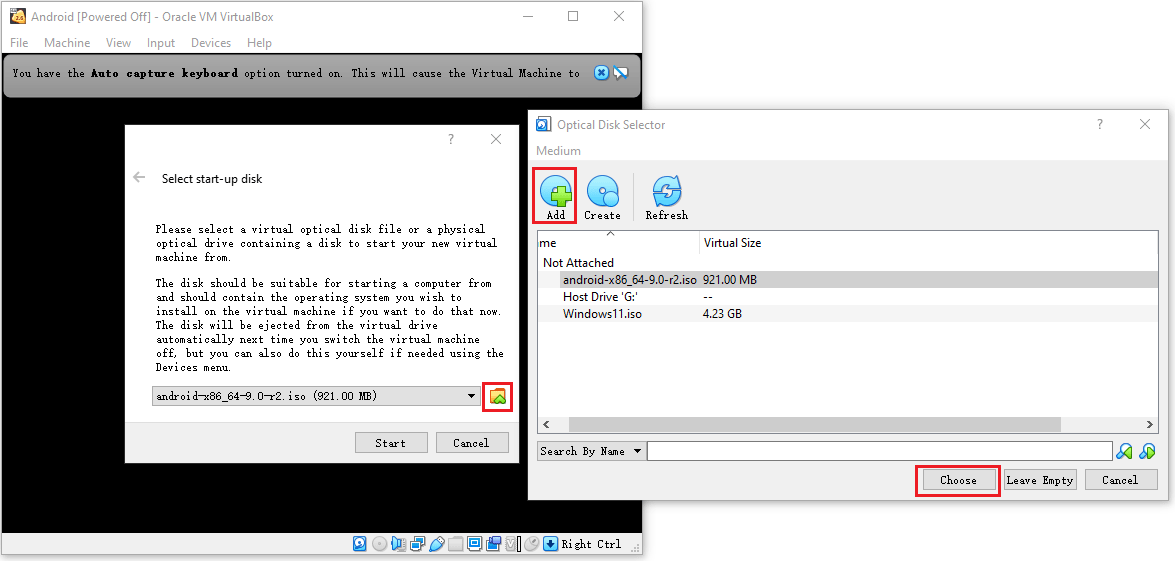Click the 921.00 MB size cell
This screenshot has height=561, width=1175.
[730, 279]
